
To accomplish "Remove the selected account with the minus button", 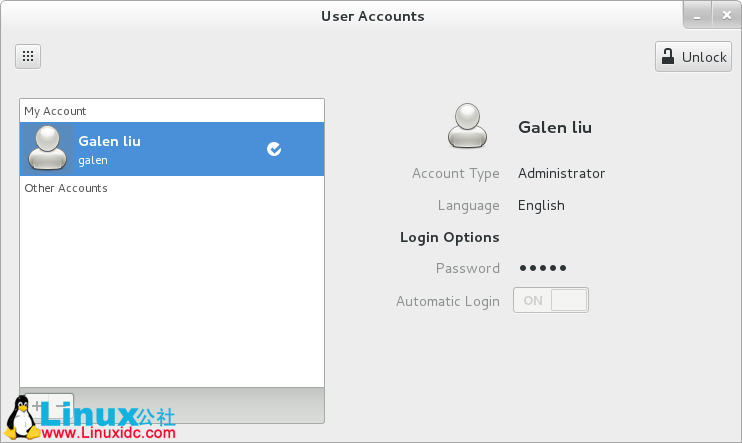I will click(x=60, y=406).
